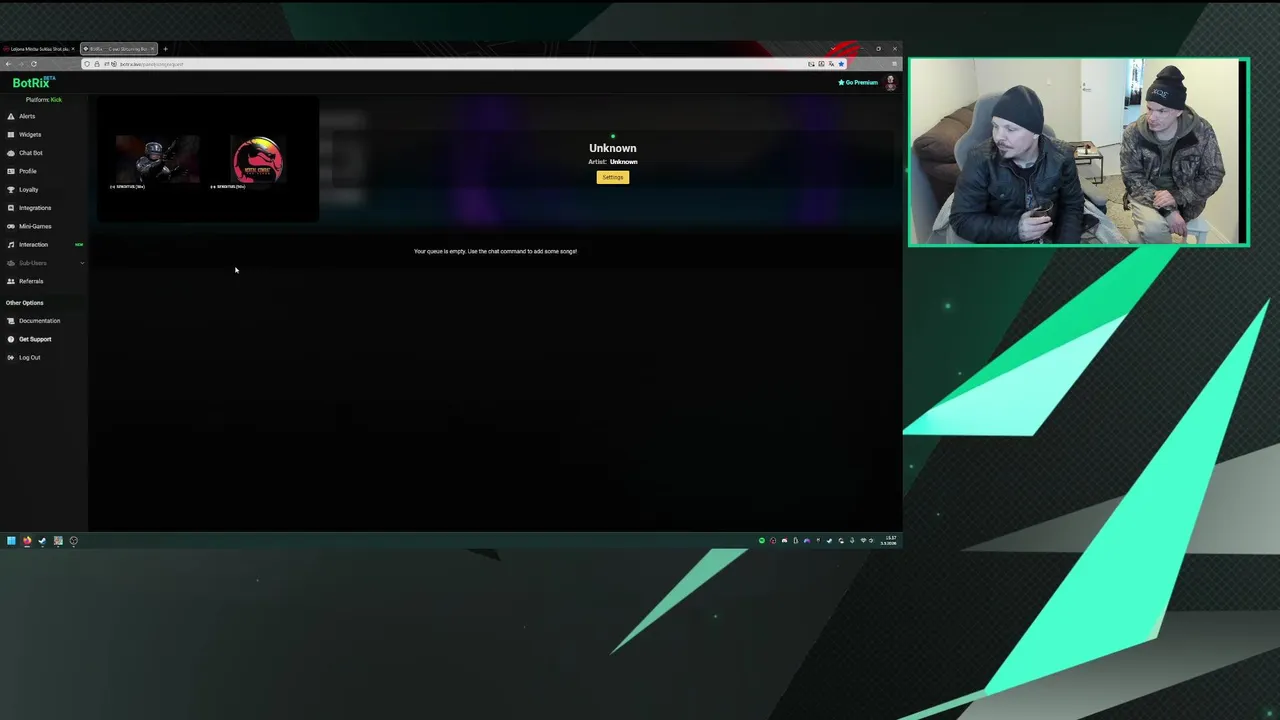
Task: Open the Mini-Games menu entry
Action: click(x=35, y=226)
